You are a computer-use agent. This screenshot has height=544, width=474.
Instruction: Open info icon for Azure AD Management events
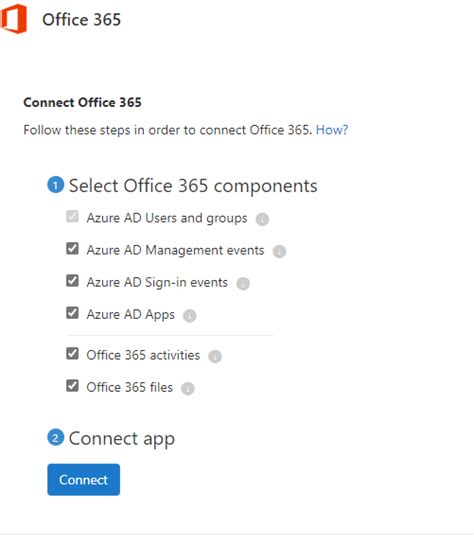[x=279, y=251]
